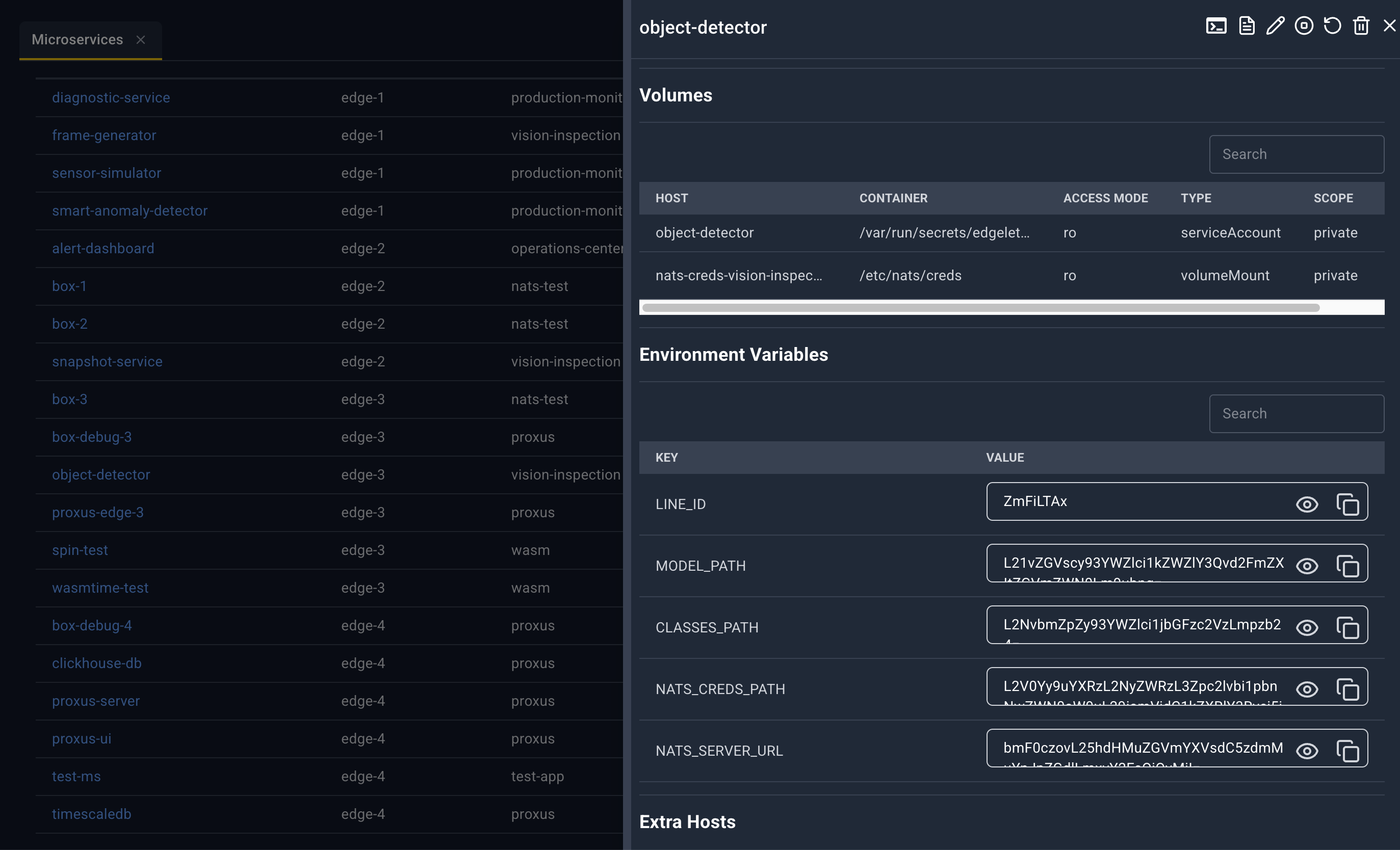1400x850 pixels.
Task: Open spin-test microservice link
Action: coord(80,550)
